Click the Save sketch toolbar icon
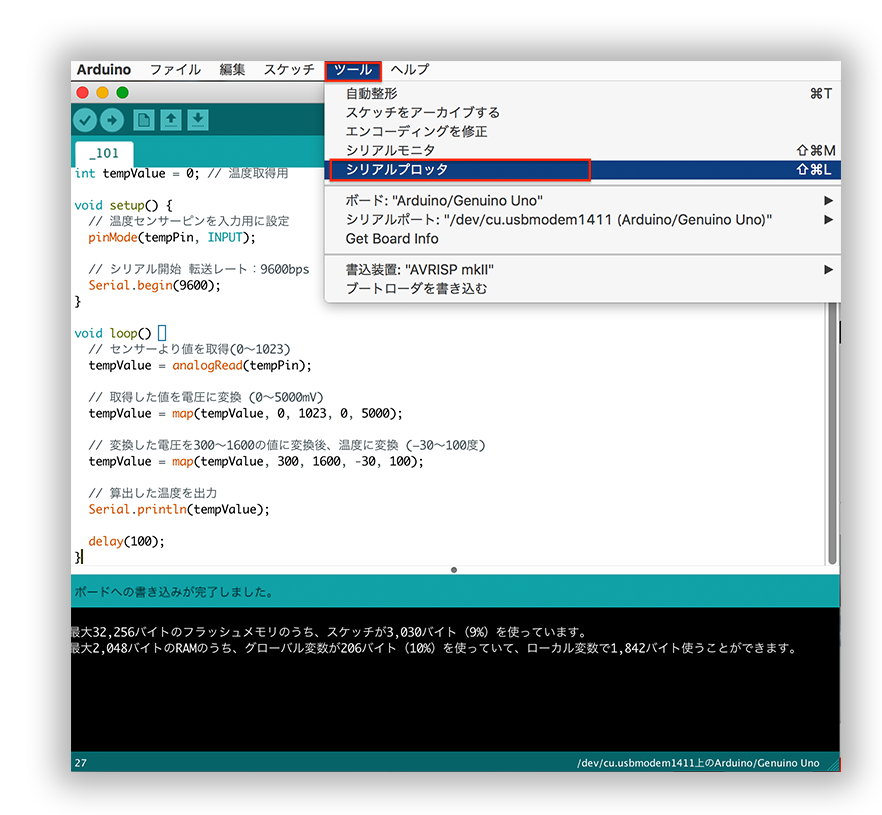The width and height of the screenshot is (882, 815). [198, 120]
